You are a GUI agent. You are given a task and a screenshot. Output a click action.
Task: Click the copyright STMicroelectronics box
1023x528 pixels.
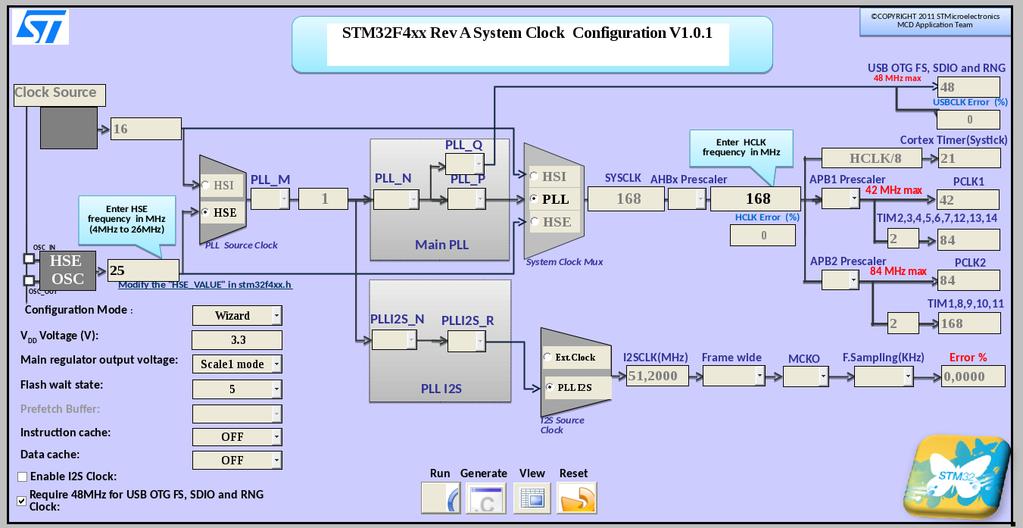pyautogui.click(x=934, y=22)
